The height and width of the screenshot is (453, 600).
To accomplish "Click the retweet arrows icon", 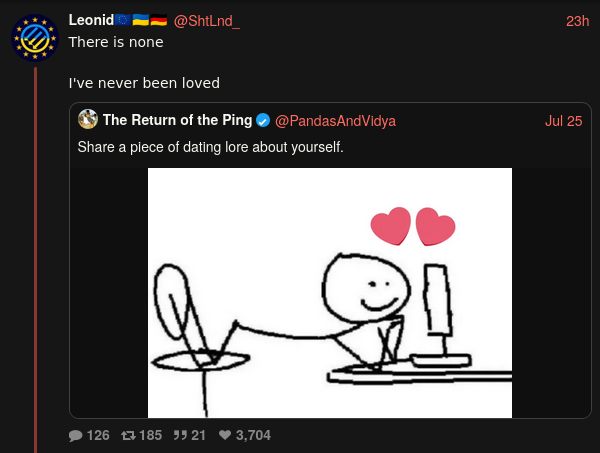I will coord(128,435).
